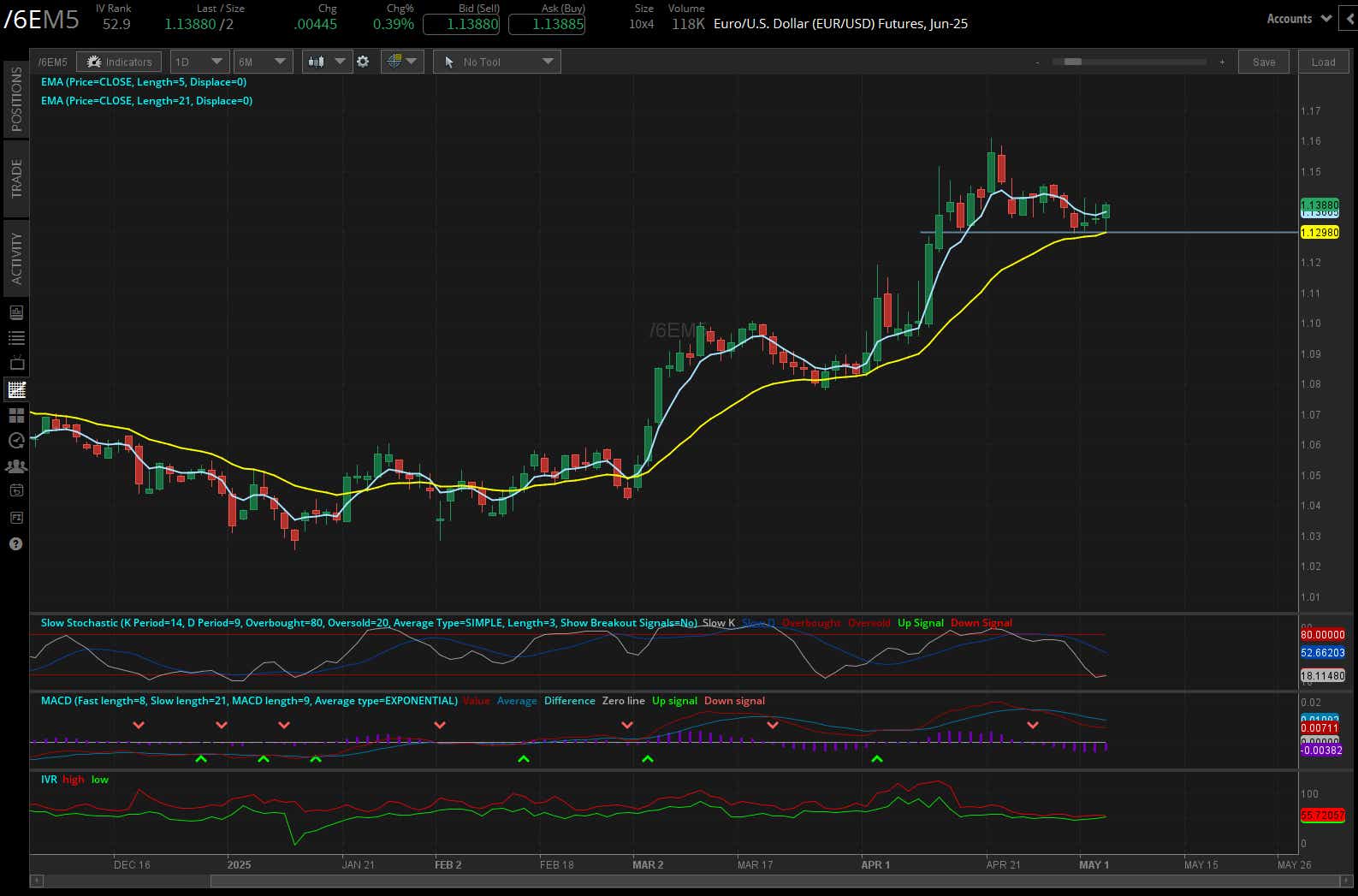Click the 1.13880 green last price tag

[1319, 205]
